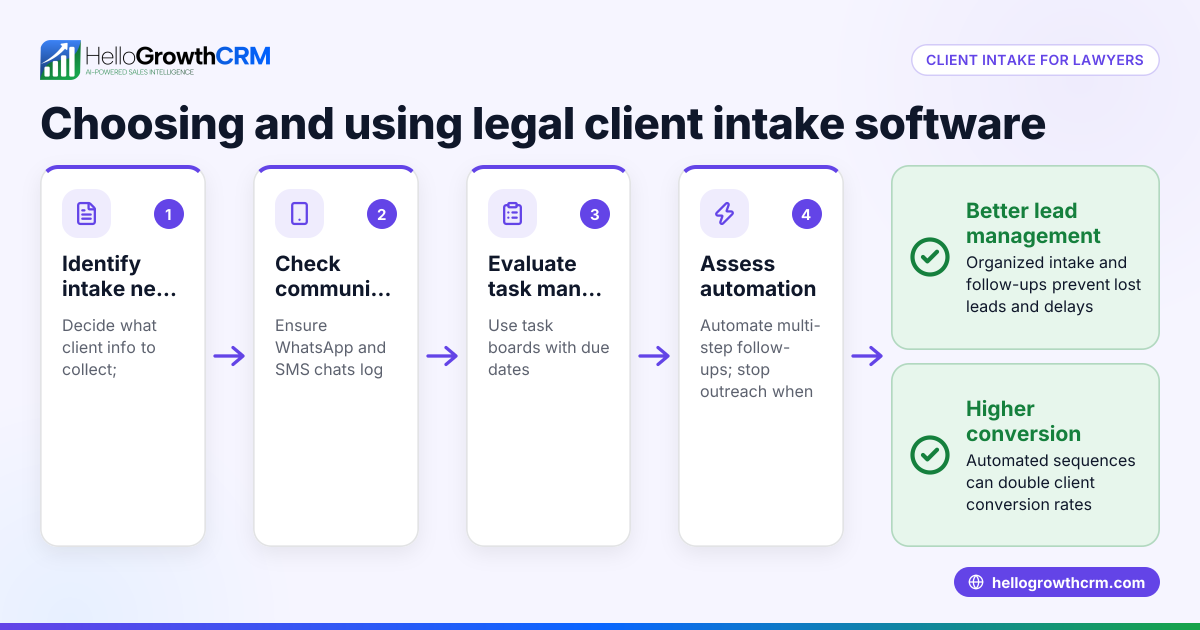
Task: Click the 'Higher conversion' heading
Action: click(1023, 421)
